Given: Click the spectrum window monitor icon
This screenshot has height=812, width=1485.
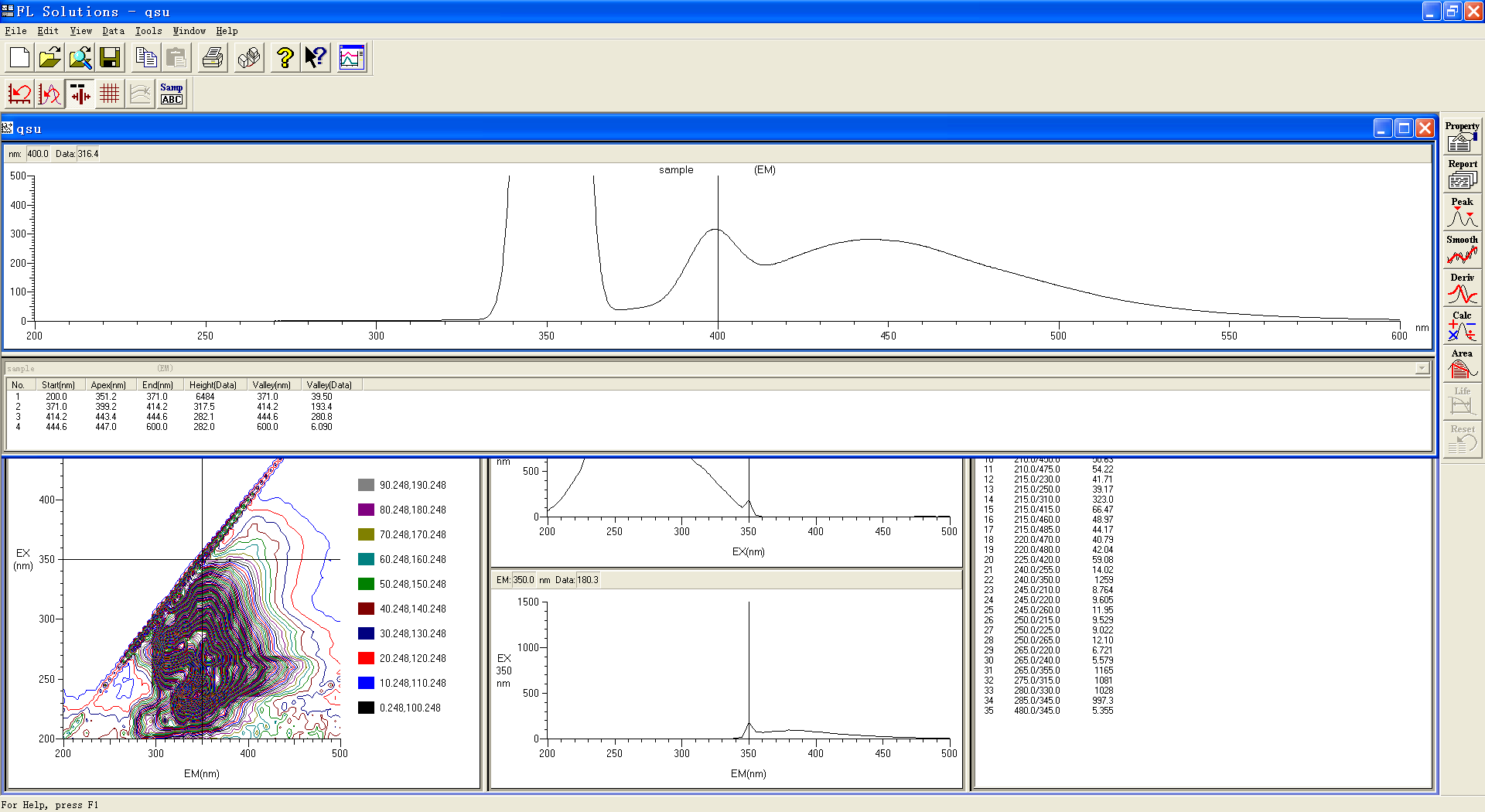Looking at the screenshot, I should pyautogui.click(x=352, y=57).
